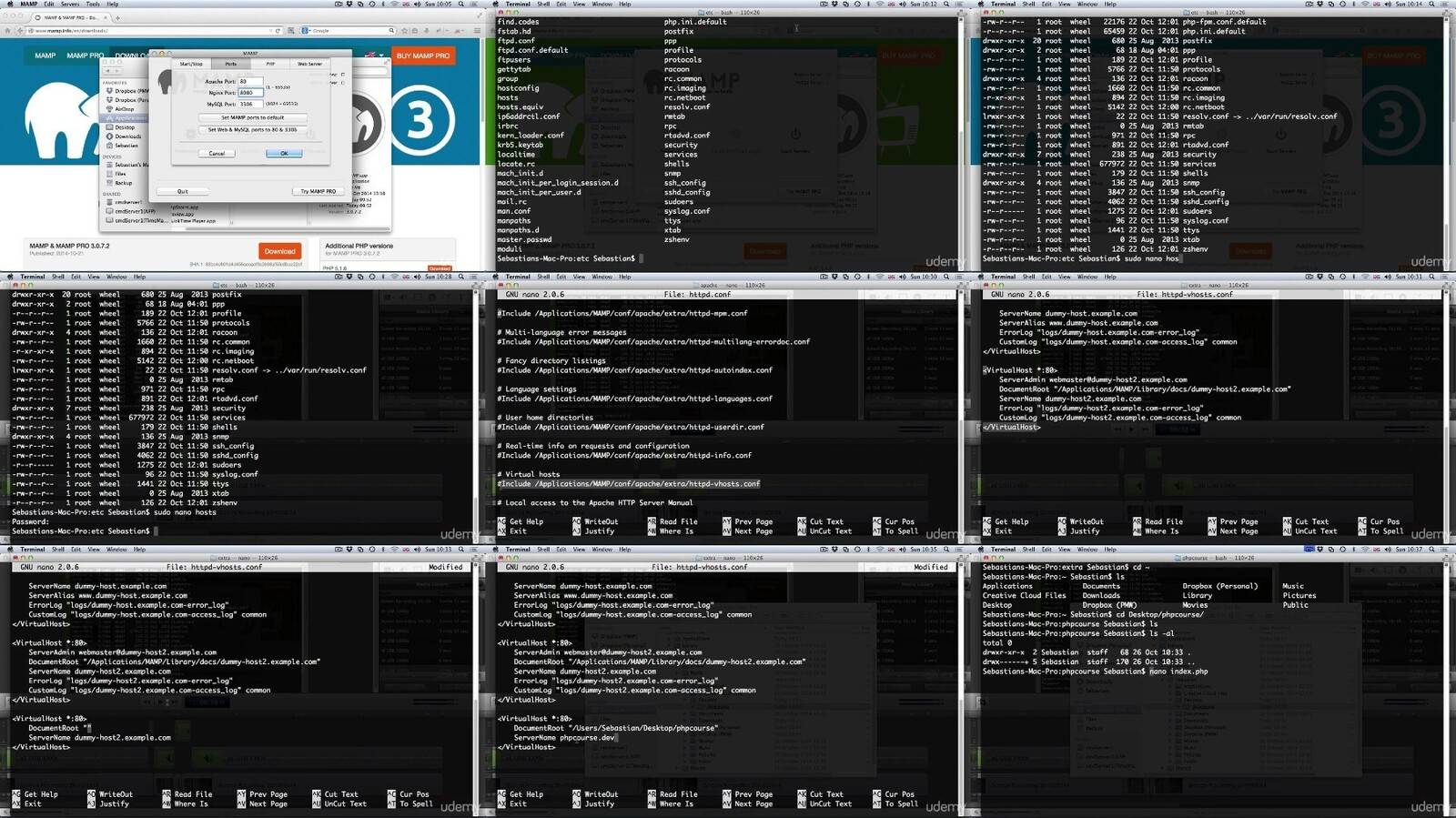Click the 'nano index.php' command in the terminal
This screenshot has width=1456, height=818.
click(x=1178, y=672)
